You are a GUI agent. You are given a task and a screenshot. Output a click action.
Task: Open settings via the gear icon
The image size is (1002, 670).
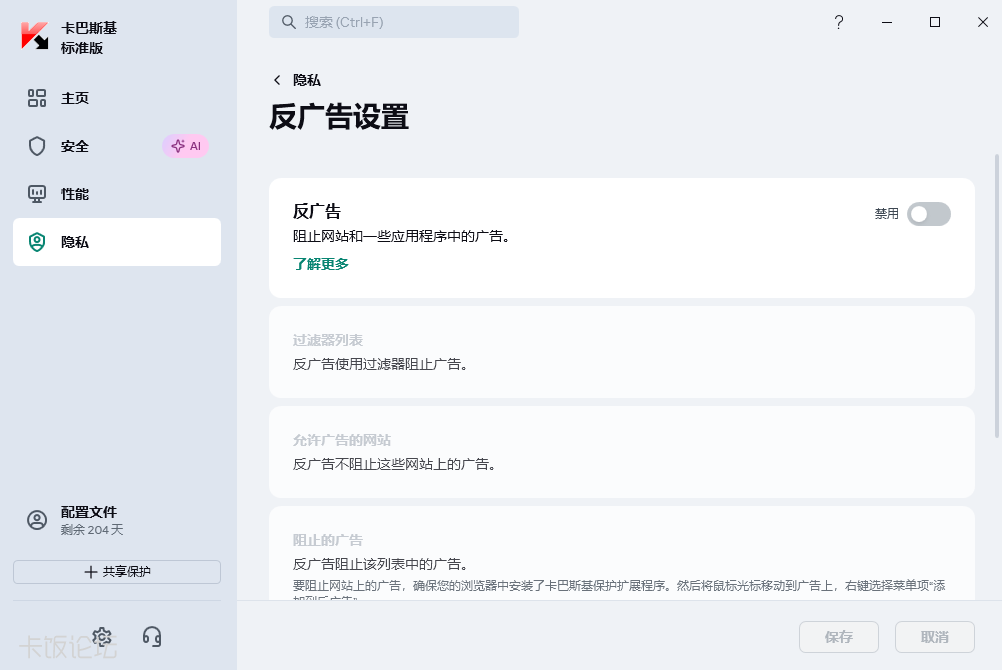click(102, 637)
